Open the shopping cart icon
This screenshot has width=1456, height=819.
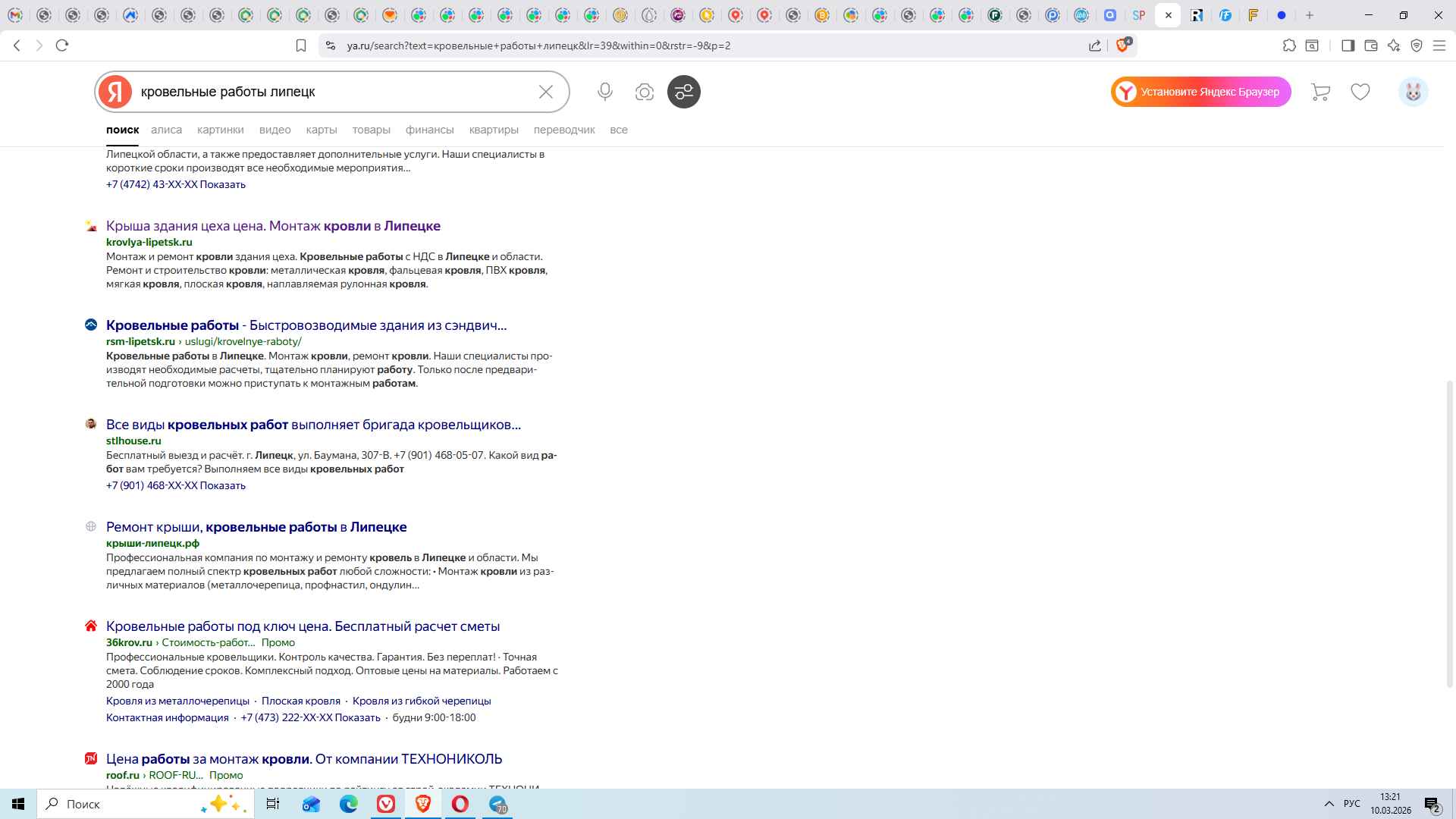point(1320,92)
